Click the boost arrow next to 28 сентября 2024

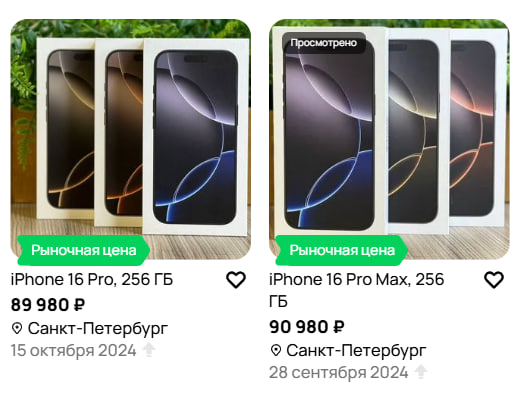point(420,372)
